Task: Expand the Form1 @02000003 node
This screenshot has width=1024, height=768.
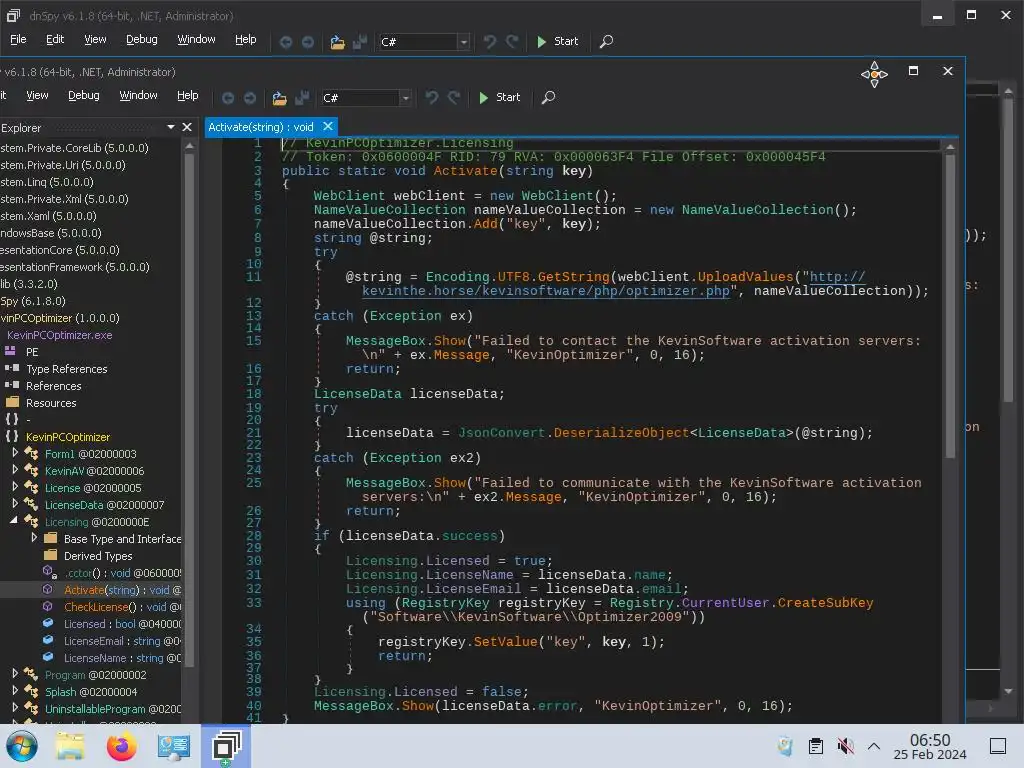Action: (15, 453)
